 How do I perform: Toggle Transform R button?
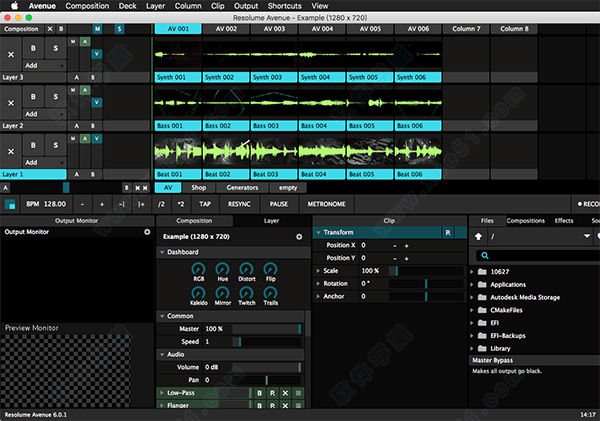click(x=448, y=232)
